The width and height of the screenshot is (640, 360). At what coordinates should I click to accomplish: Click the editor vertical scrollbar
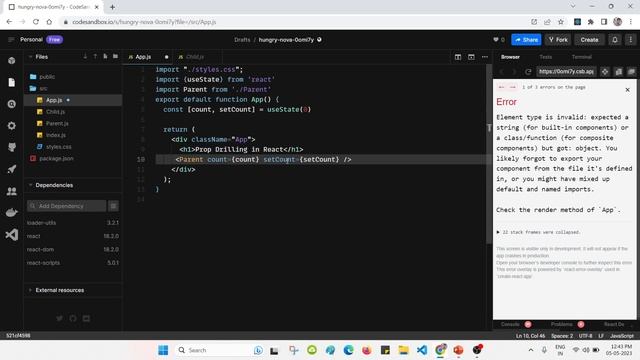point(489,155)
